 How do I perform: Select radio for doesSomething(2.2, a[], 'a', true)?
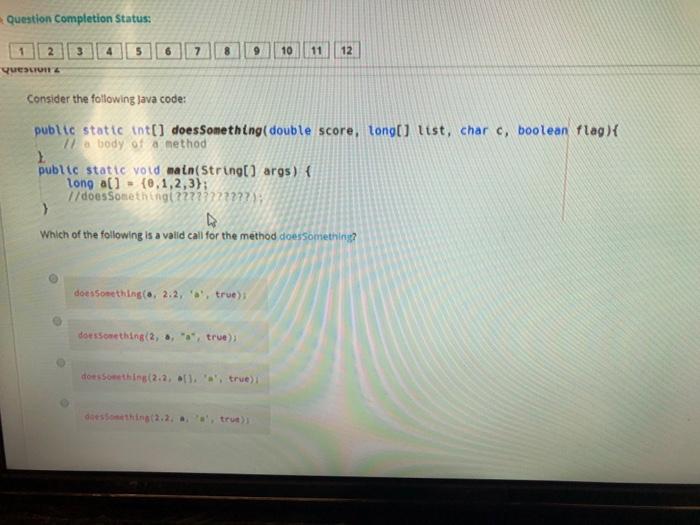coord(61,362)
